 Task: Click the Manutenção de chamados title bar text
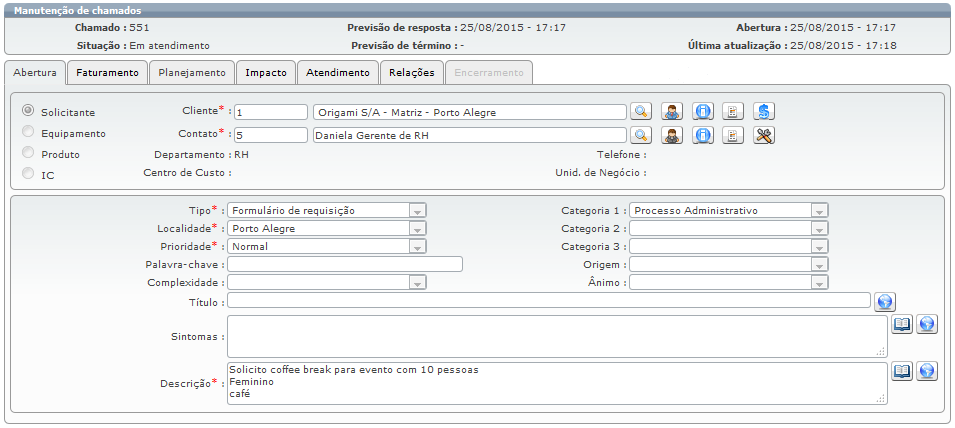(x=78, y=11)
